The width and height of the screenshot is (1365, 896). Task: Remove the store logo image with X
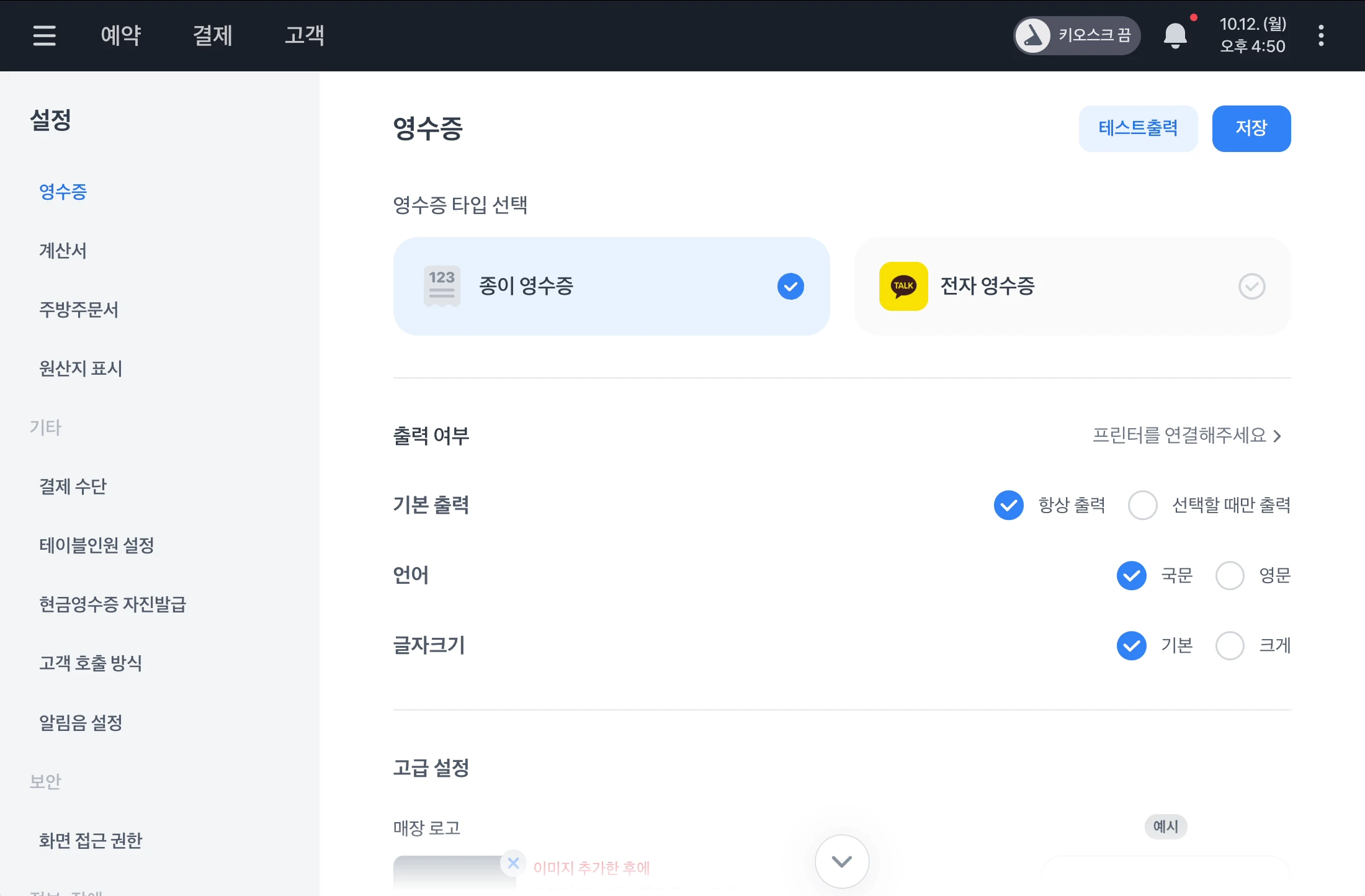click(513, 863)
